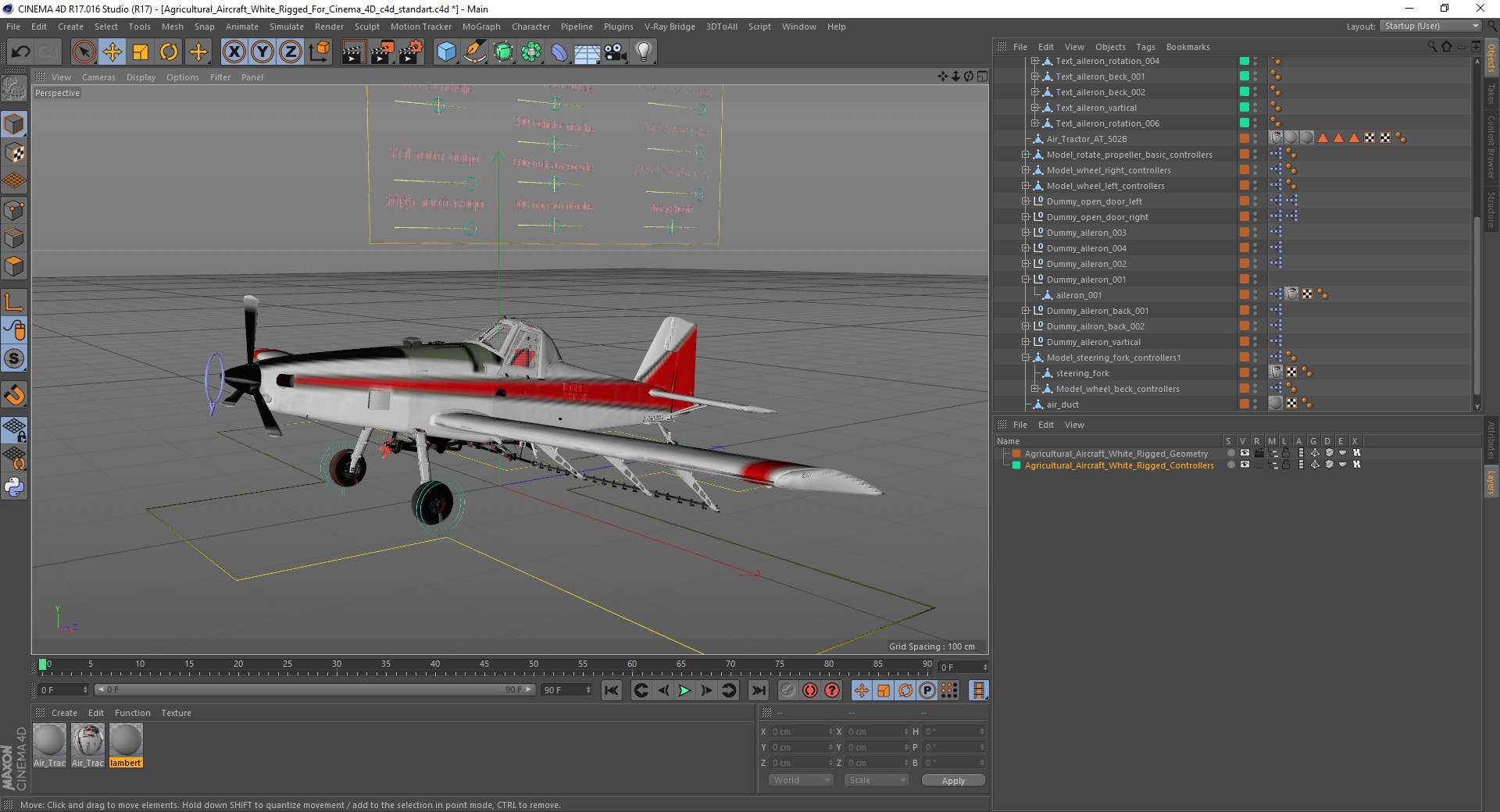The width and height of the screenshot is (1500, 812).
Task: Expand Dummy_aileron_vartical object
Action: [x=1026, y=342]
